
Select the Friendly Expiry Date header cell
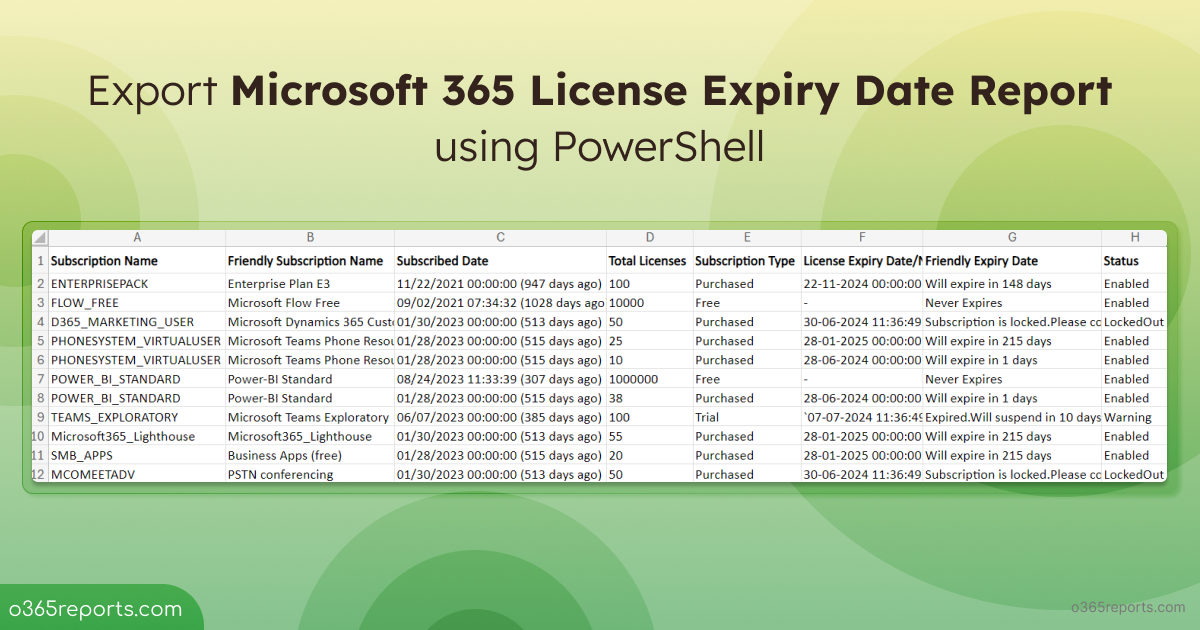point(981,261)
